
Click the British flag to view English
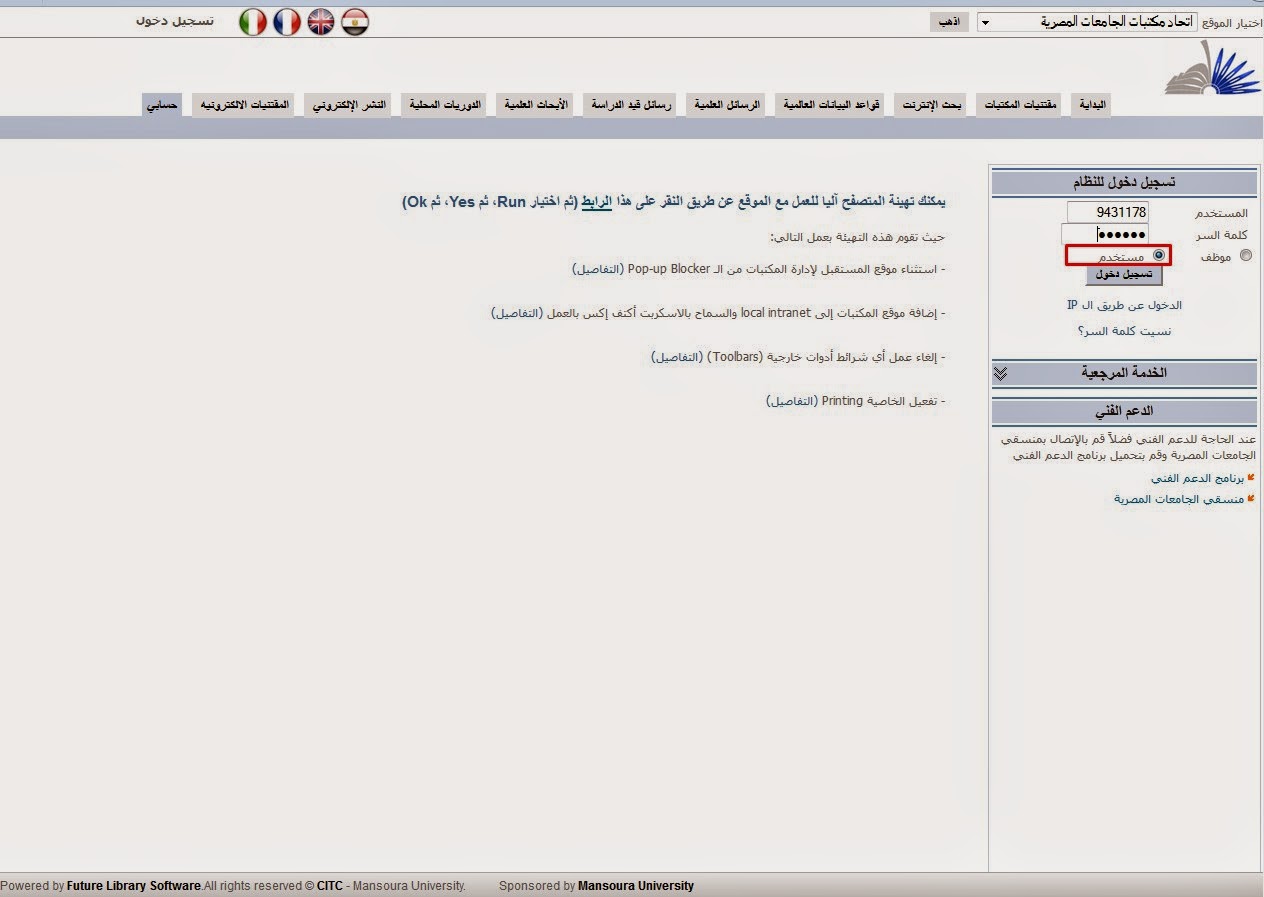click(321, 21)
